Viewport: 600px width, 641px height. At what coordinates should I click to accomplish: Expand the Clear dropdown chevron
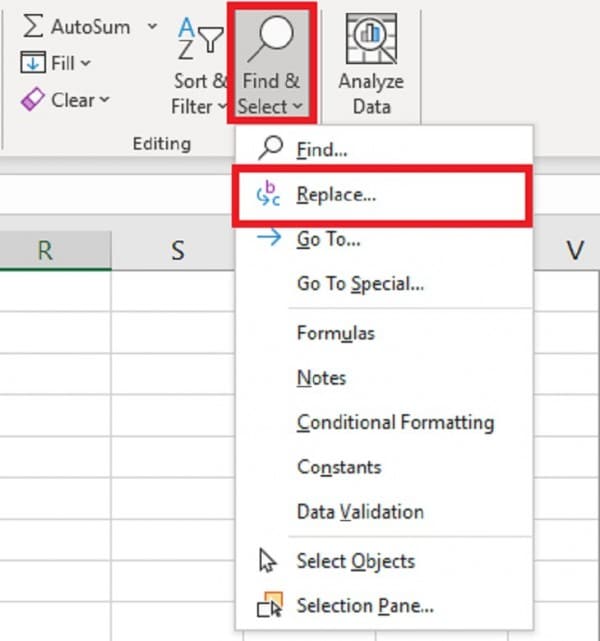[104, 99]
